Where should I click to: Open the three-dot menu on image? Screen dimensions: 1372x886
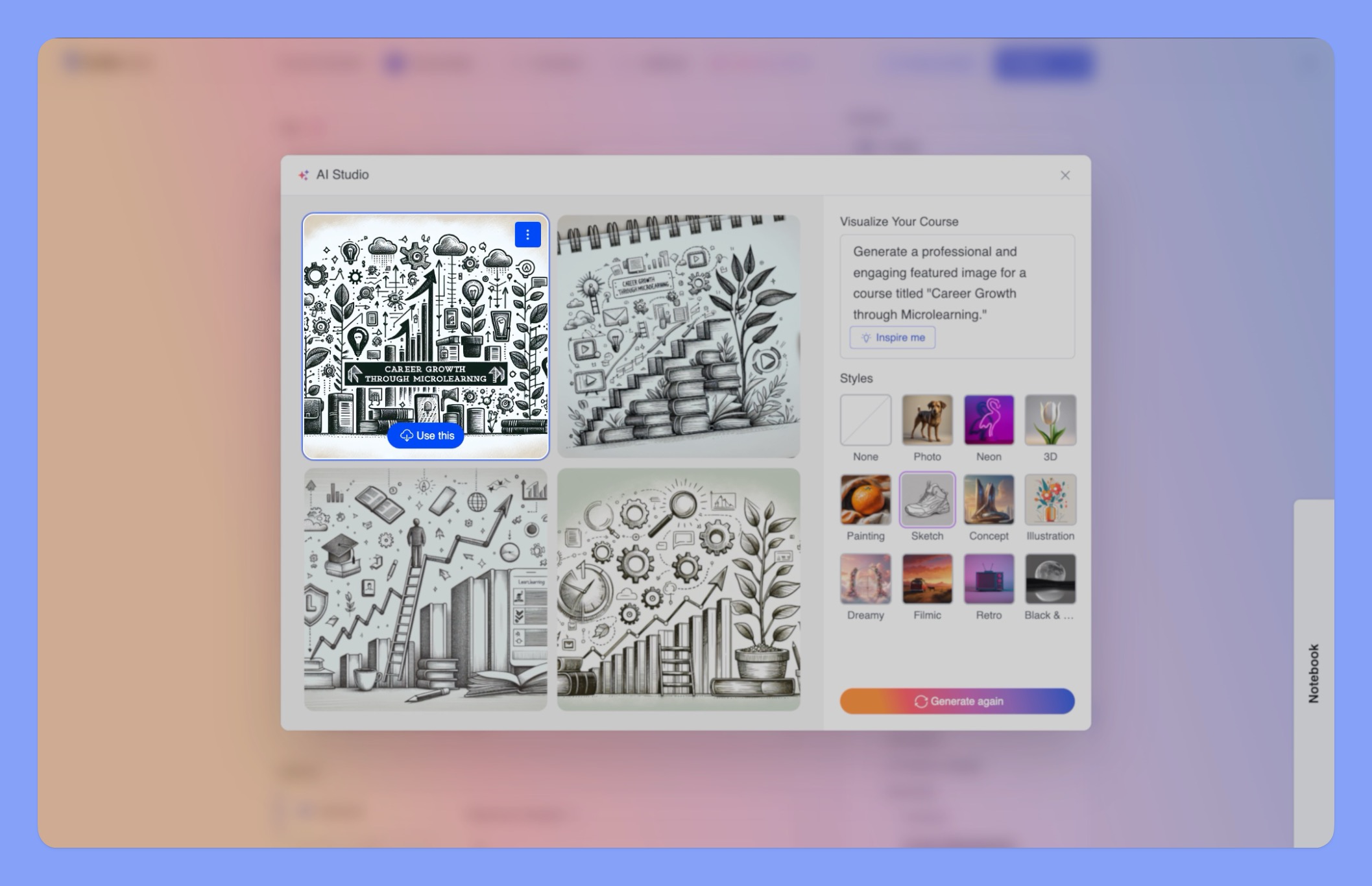527,234
